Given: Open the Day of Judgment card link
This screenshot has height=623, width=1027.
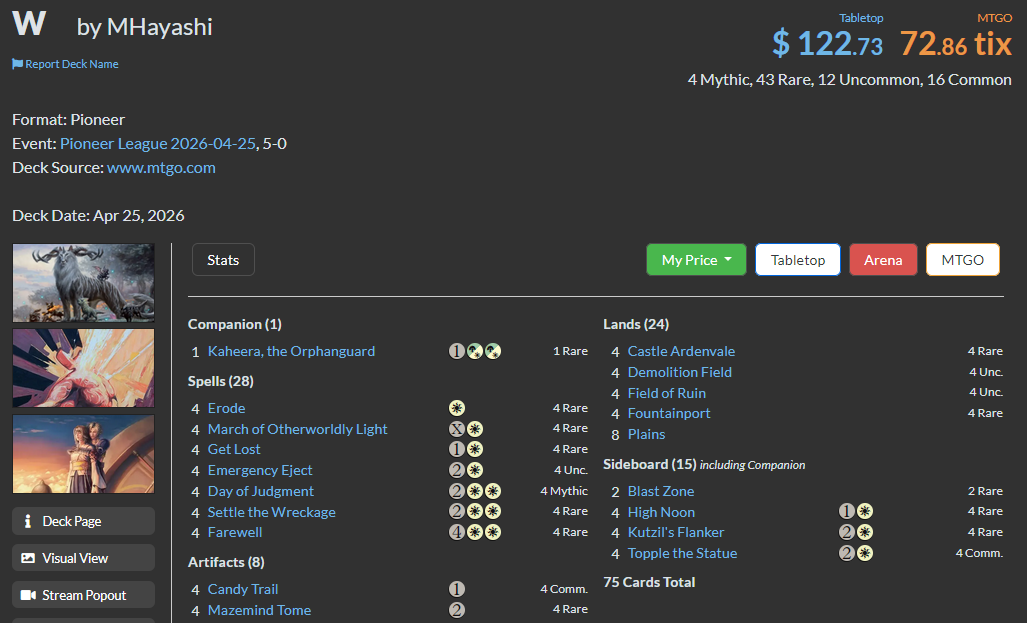Looking at the screenshot, I should [261, 491].
